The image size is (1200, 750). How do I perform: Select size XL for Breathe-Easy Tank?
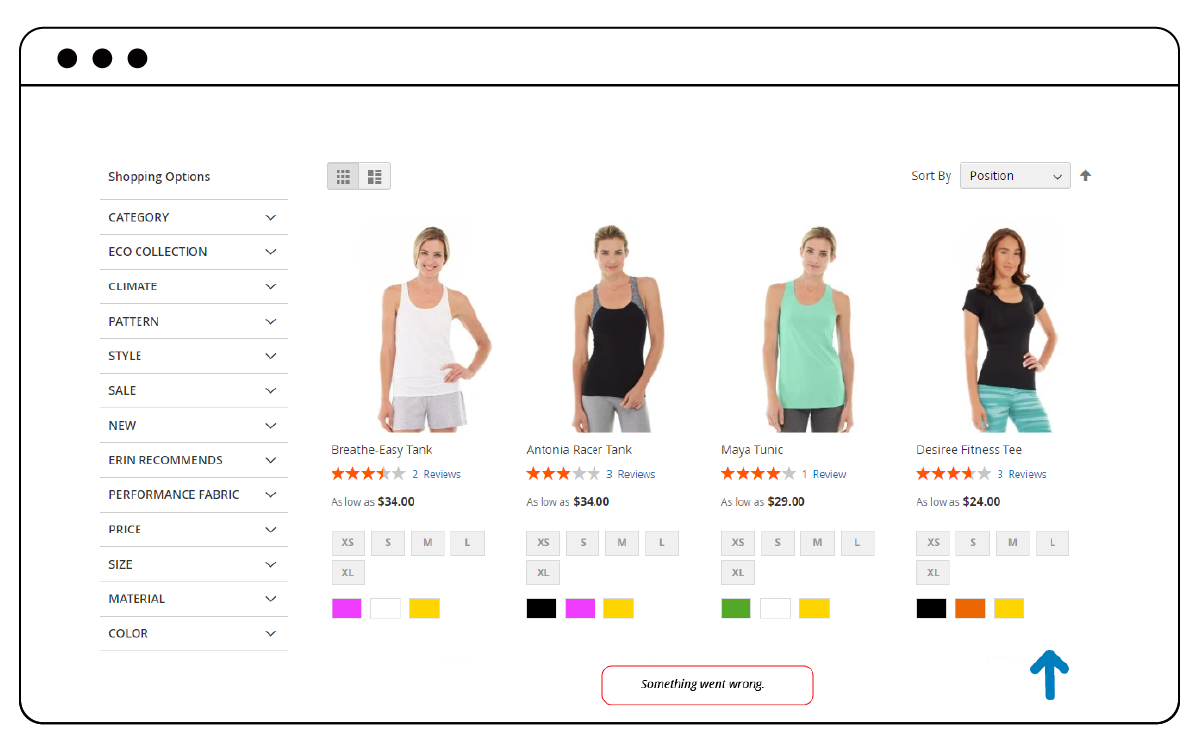coord(348,573)
